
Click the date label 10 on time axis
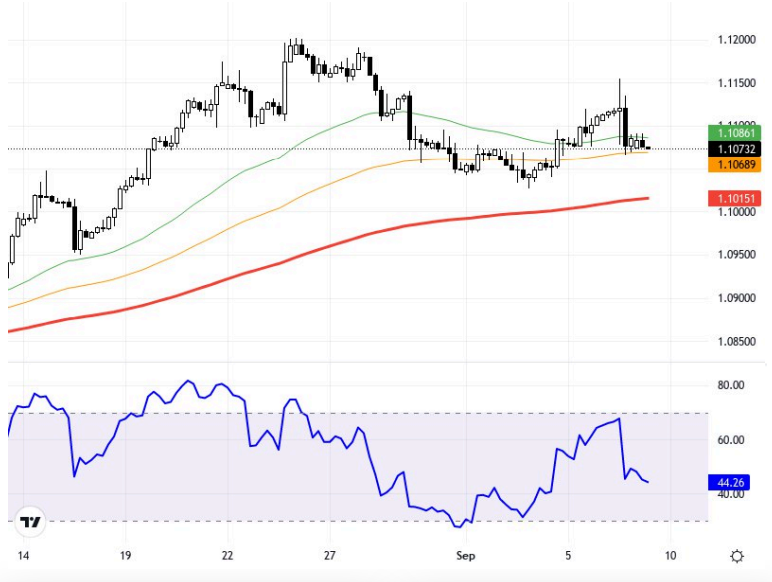click(670, 556)
